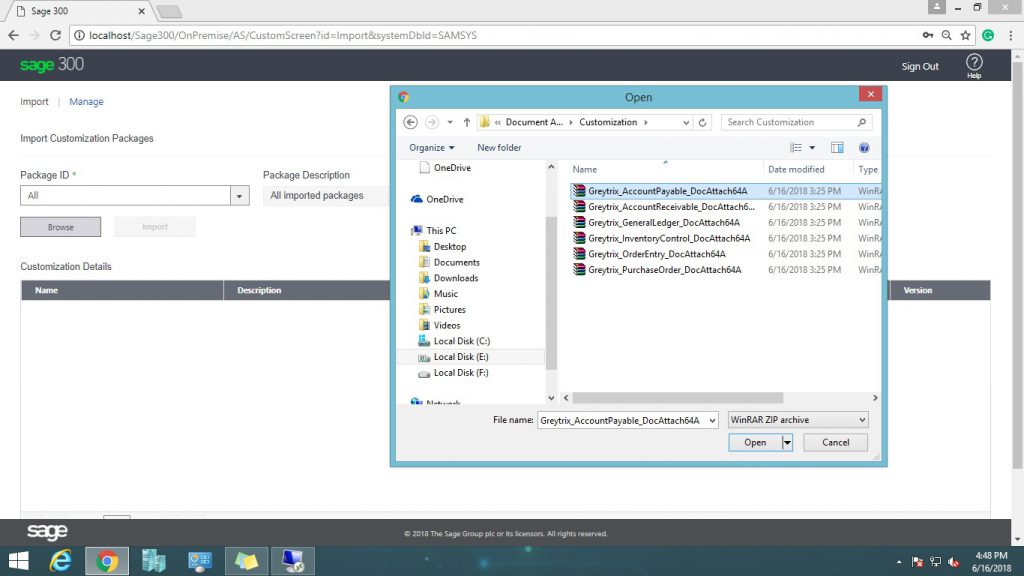Select the Sage 300 browser tab
This screenshot has height=576, width=1024.
(x=82, y=11)
